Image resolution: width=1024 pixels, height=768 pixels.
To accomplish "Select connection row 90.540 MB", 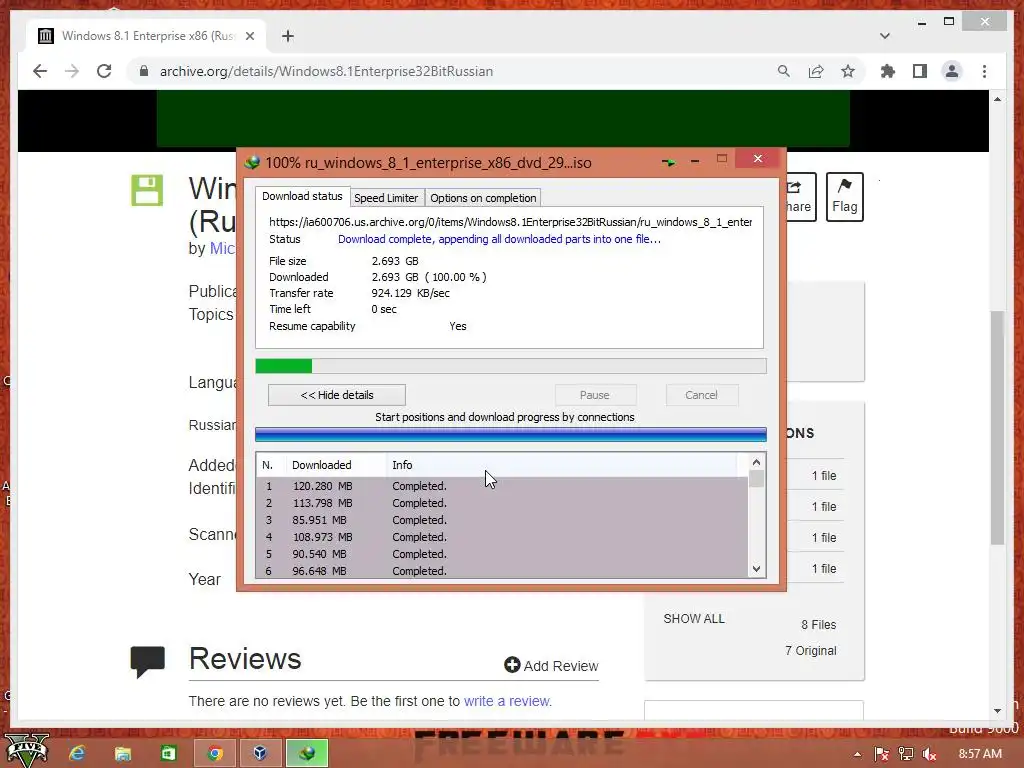I will point(502,554).
